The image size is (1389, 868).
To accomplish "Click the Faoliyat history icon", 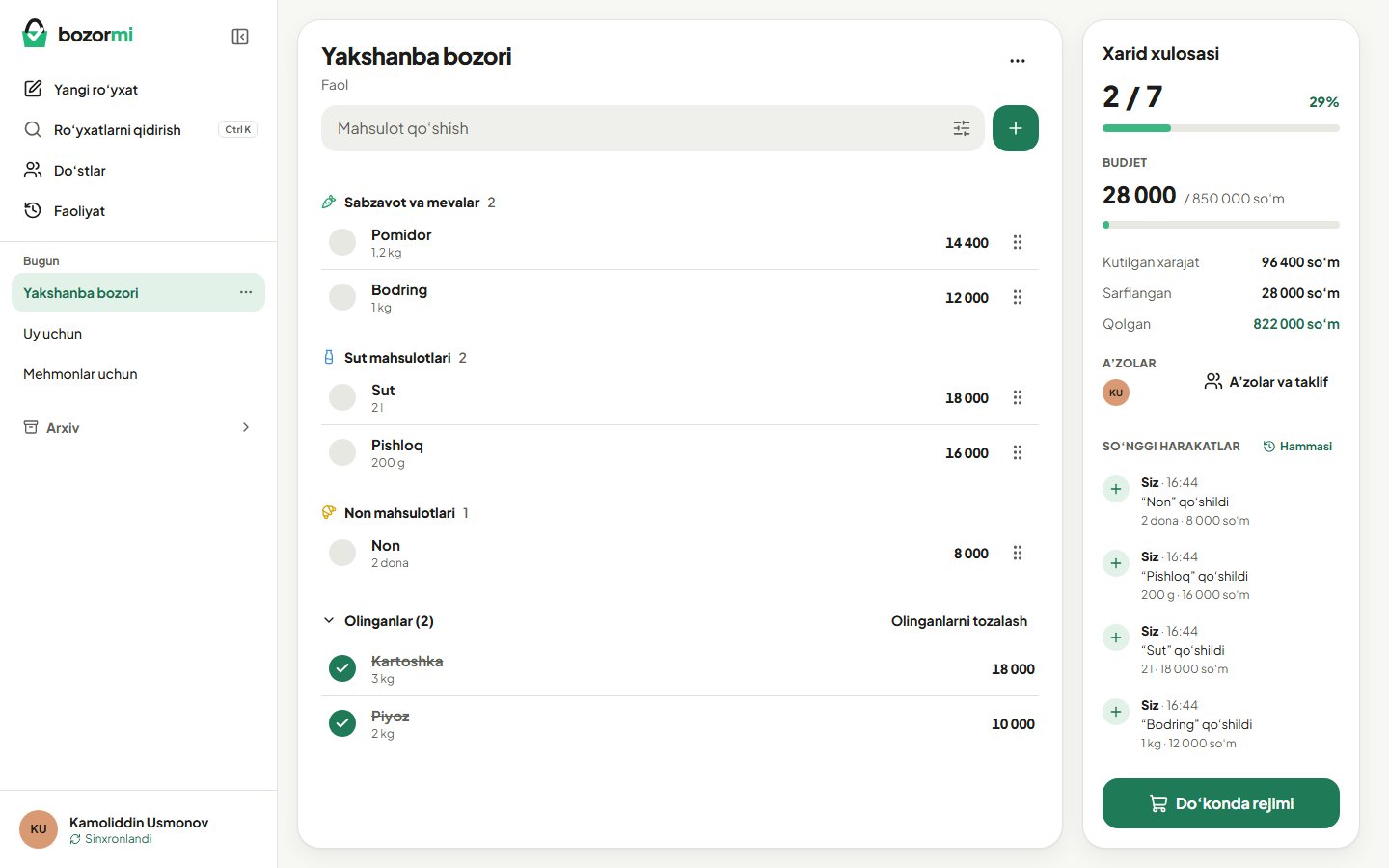I will click(x=33, y=210).
